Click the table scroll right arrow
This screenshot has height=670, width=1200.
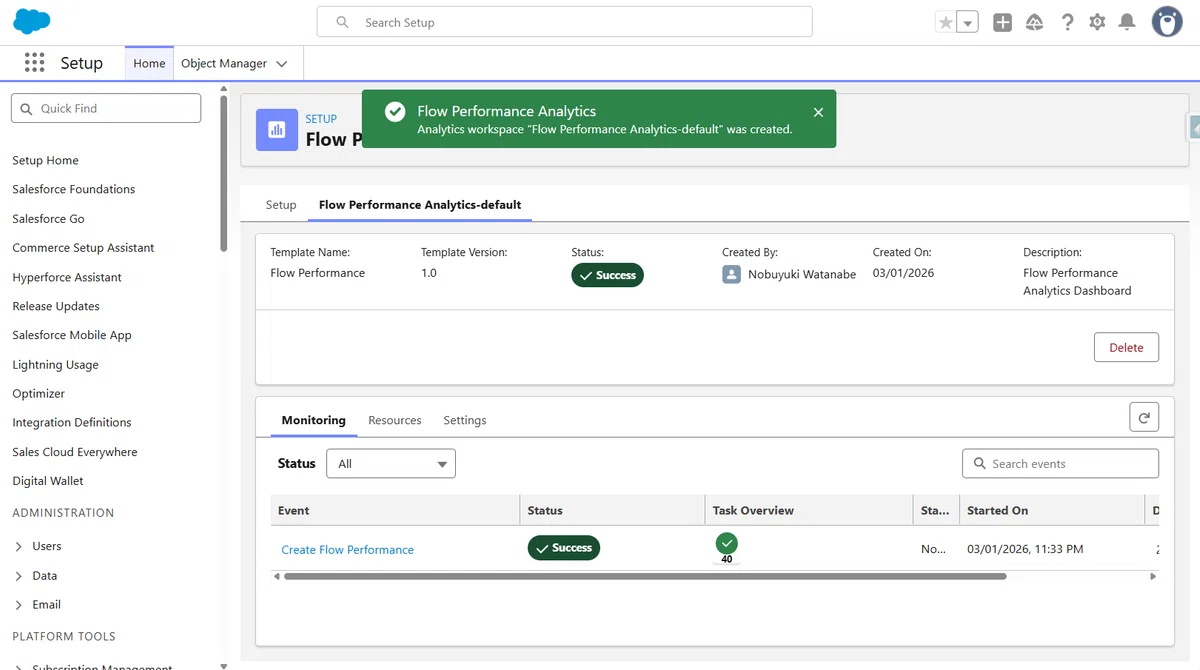coord(1153,576)
